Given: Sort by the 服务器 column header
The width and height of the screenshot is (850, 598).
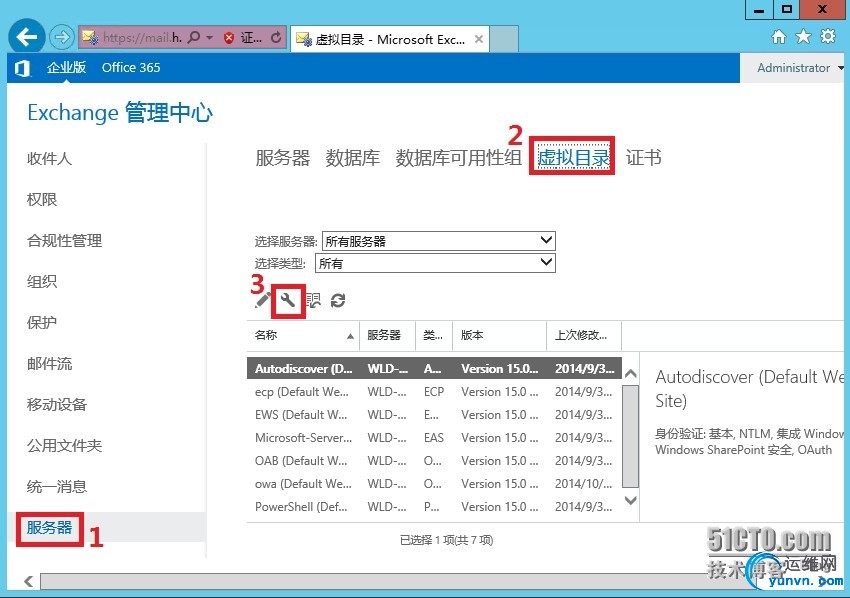Looking at the screenshot, I should pyautogui.click(x=388, y=335).
